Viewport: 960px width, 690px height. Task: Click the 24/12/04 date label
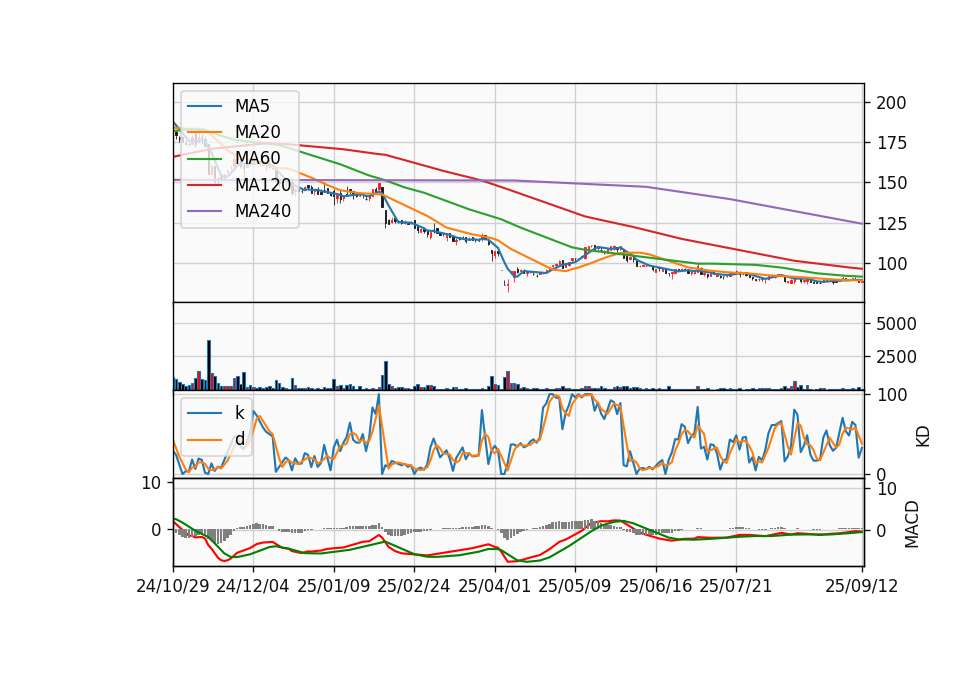click(x=253, y=586)
